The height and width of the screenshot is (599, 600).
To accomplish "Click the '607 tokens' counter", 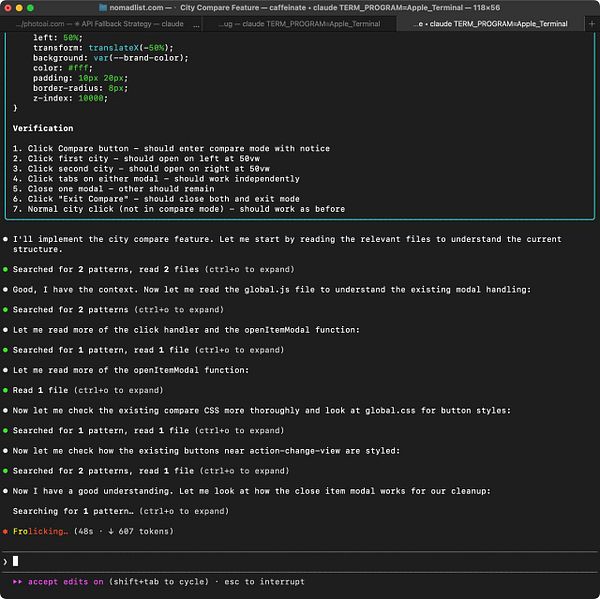I will point(146,531).
